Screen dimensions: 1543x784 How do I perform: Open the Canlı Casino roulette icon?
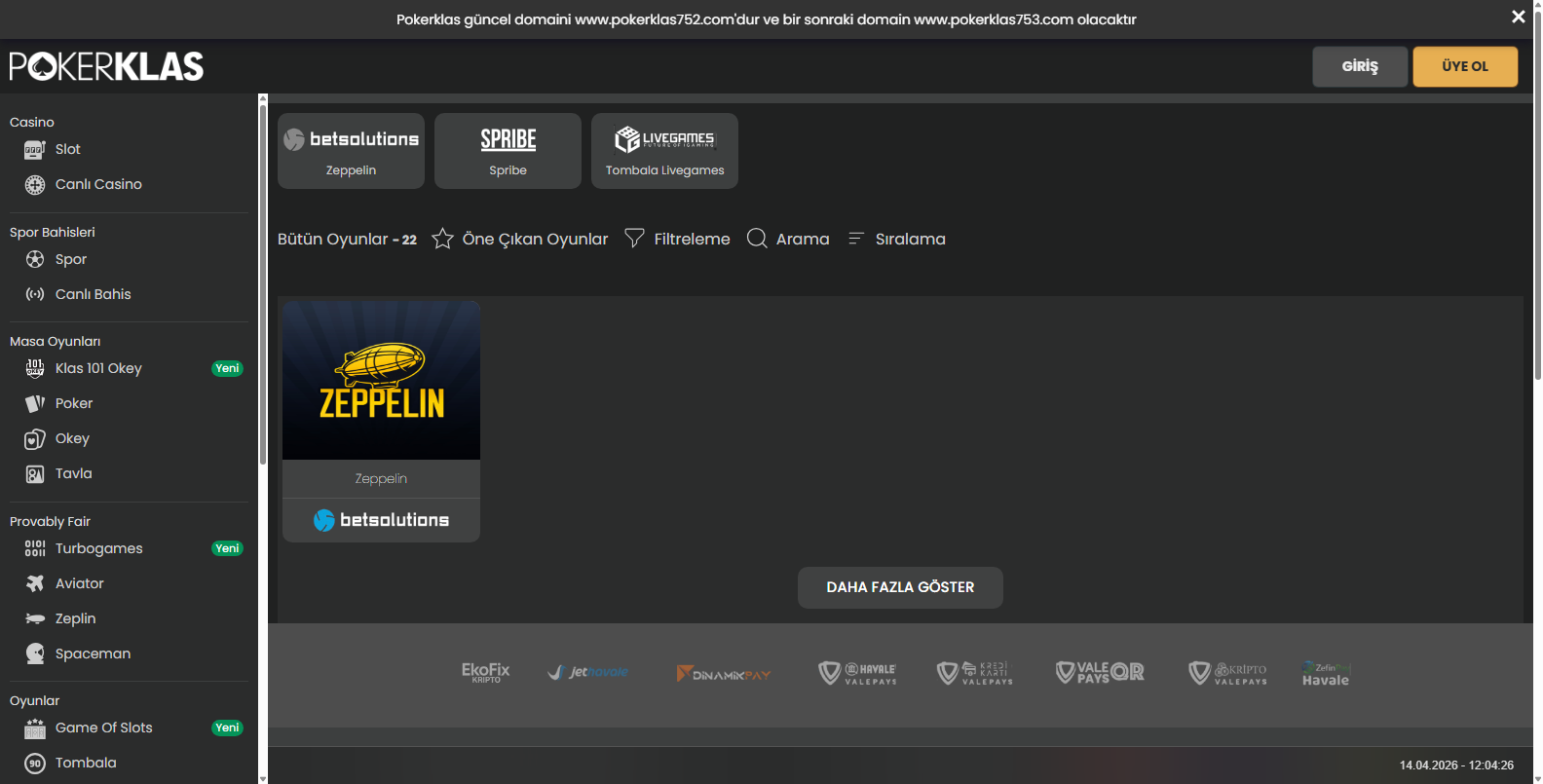tap(35, 184)
